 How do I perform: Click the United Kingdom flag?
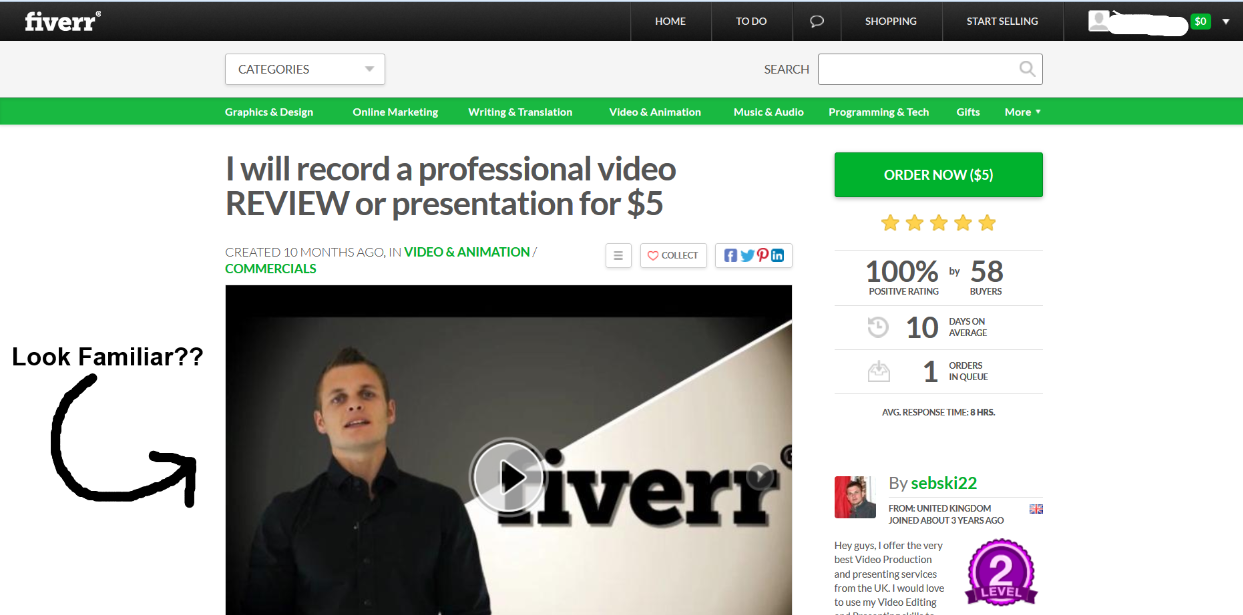click(1035, 508)
